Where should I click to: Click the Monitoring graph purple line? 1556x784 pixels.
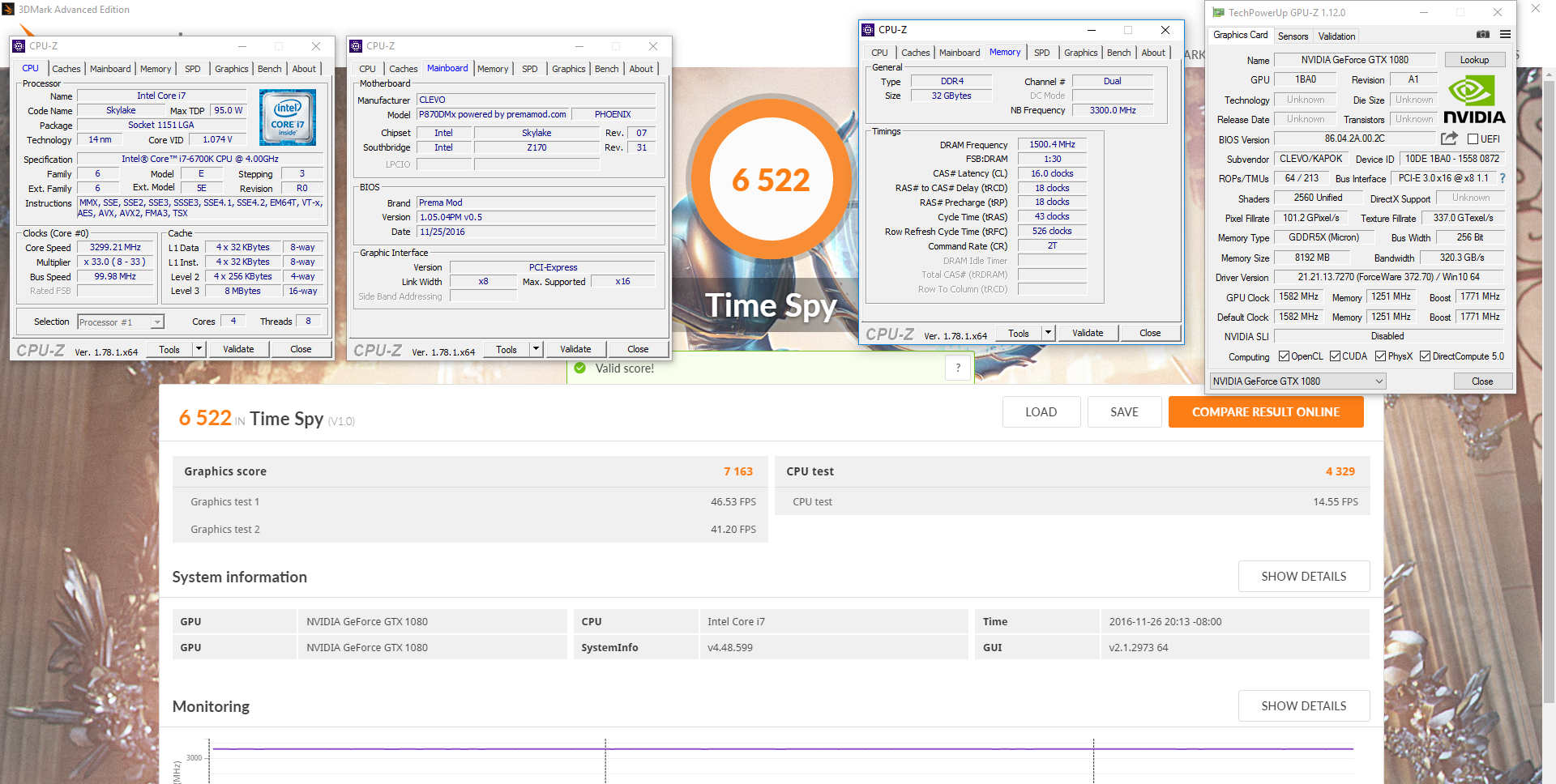(x=782, y=748)
